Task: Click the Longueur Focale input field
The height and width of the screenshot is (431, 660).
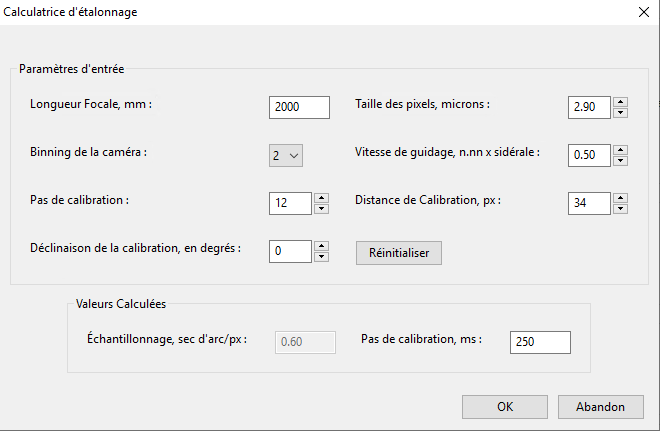Action: click(x=299, y=107)
